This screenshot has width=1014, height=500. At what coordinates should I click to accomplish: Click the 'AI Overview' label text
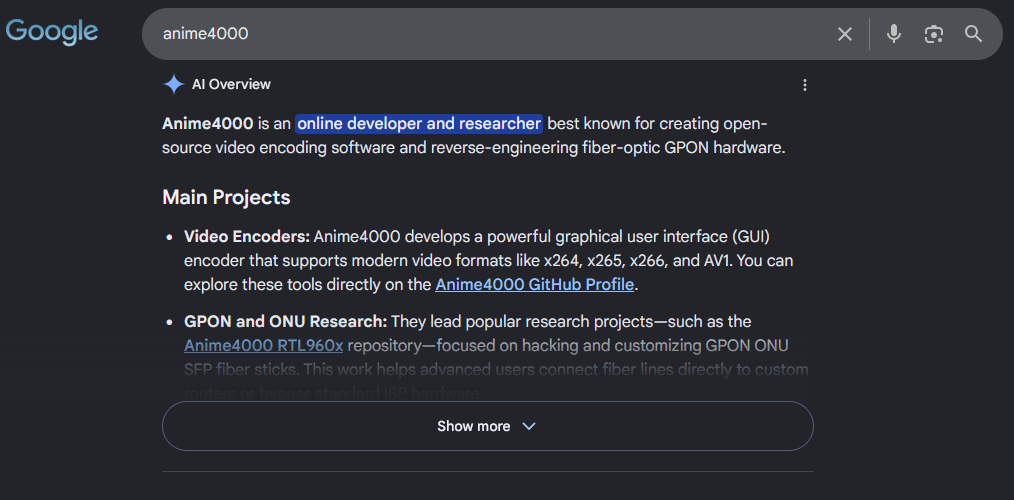coord(232,84)
